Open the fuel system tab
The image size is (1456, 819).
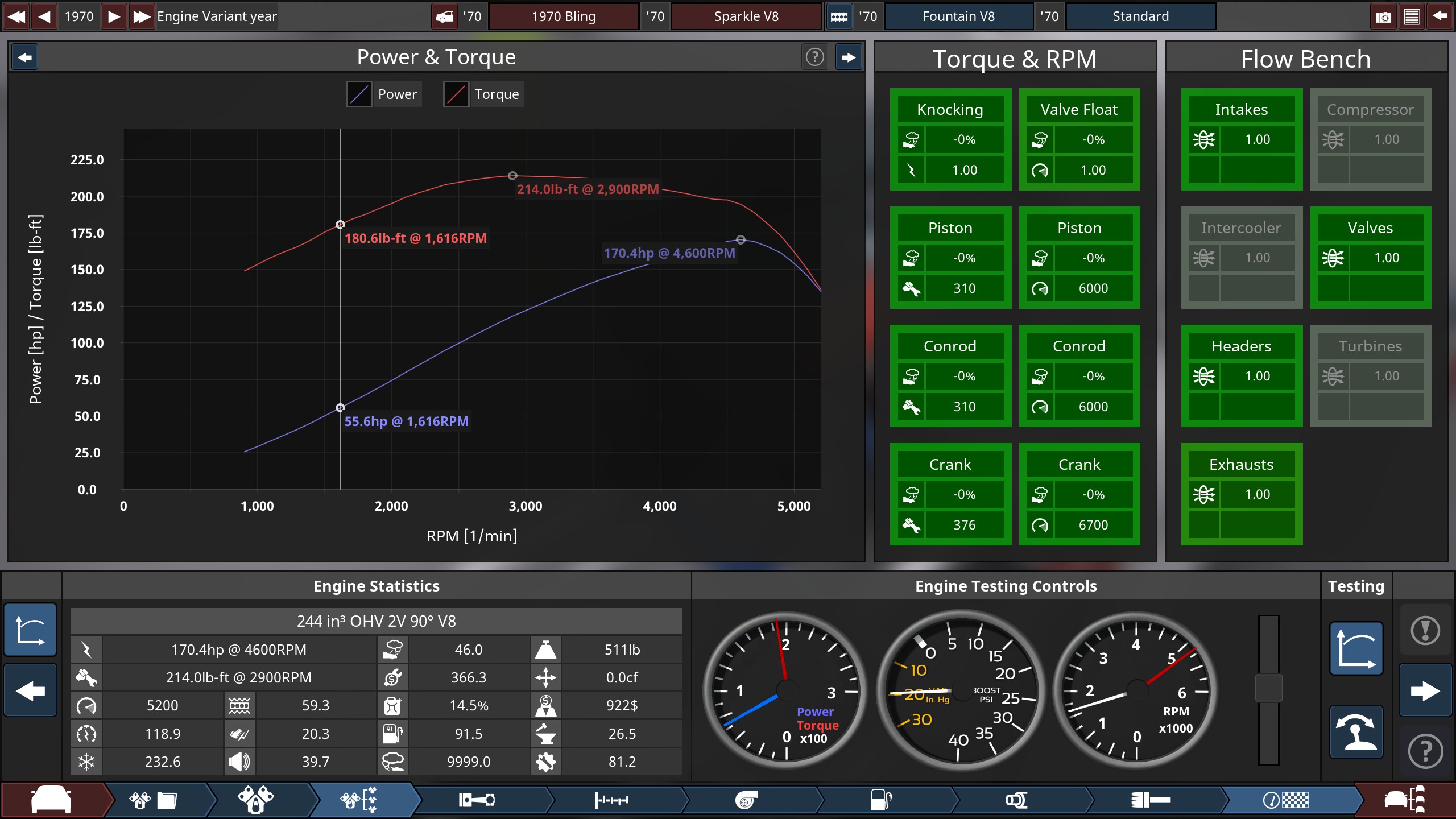(881, 800)
